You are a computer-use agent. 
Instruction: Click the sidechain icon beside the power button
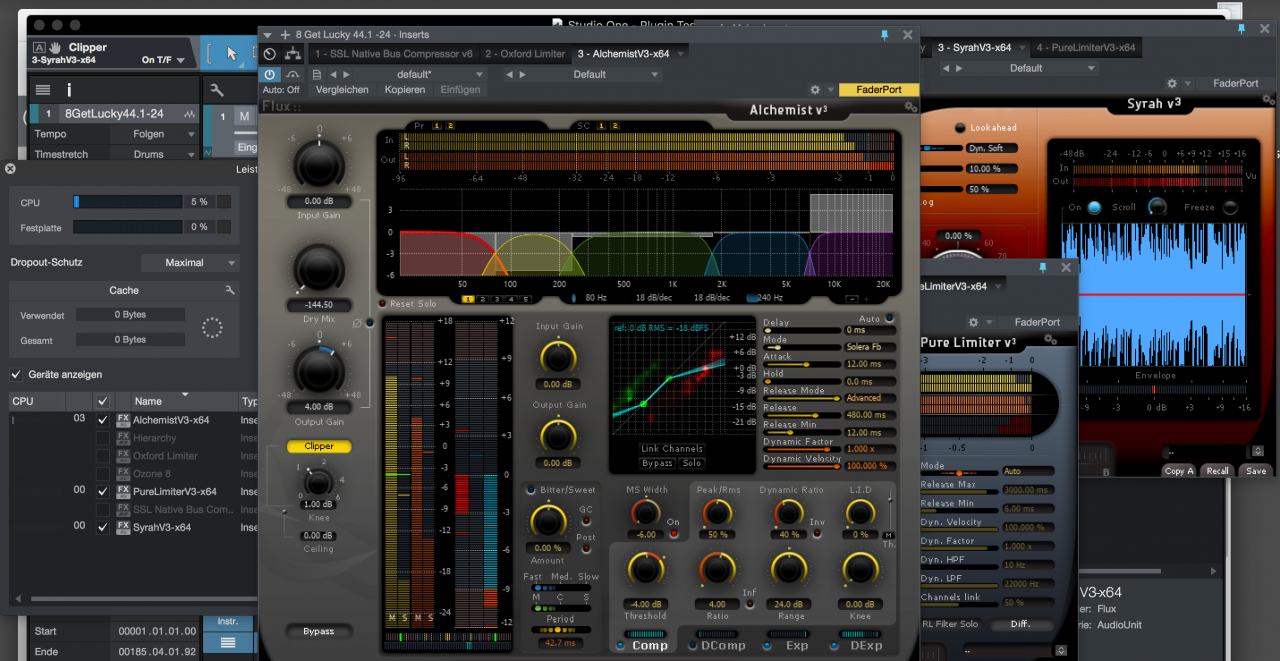pos(293,74)
